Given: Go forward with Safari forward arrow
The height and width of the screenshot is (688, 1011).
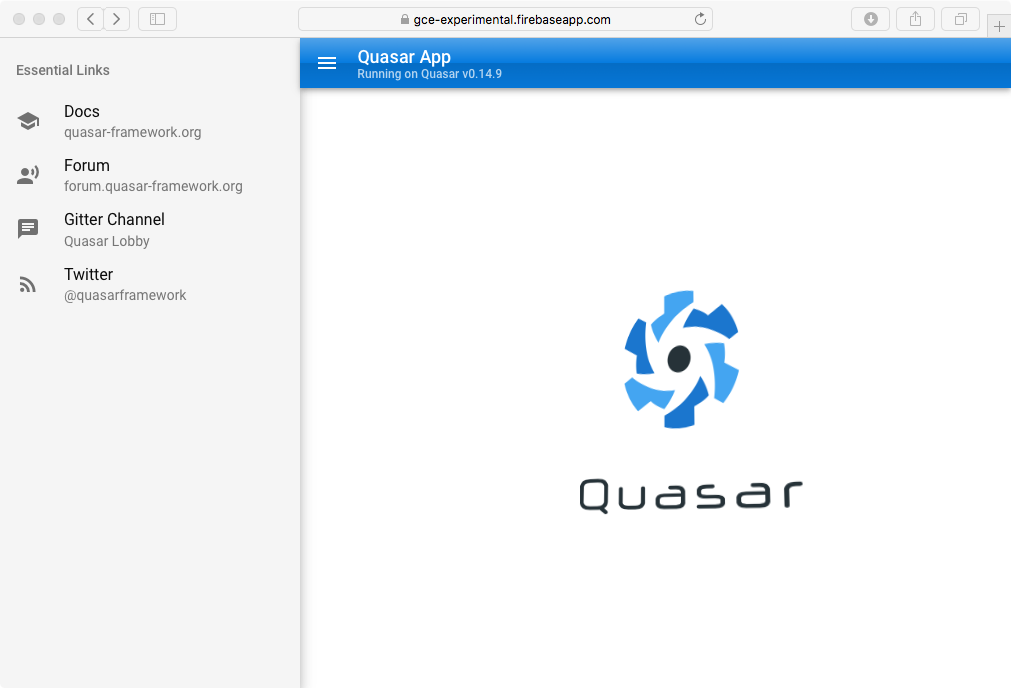Looking at the screenshot, I should point(117,19).
